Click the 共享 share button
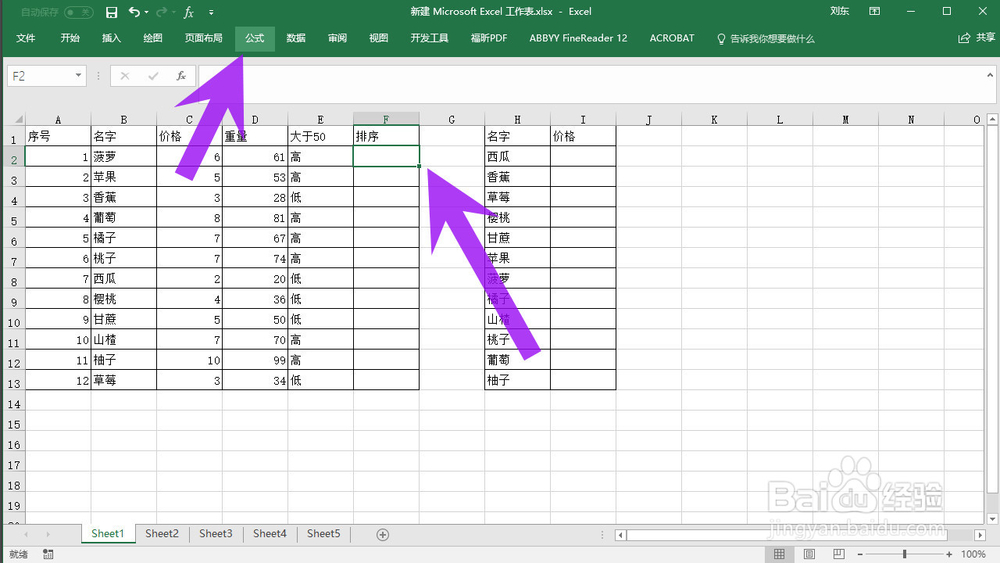The image size is (1000, 563). 977,38
